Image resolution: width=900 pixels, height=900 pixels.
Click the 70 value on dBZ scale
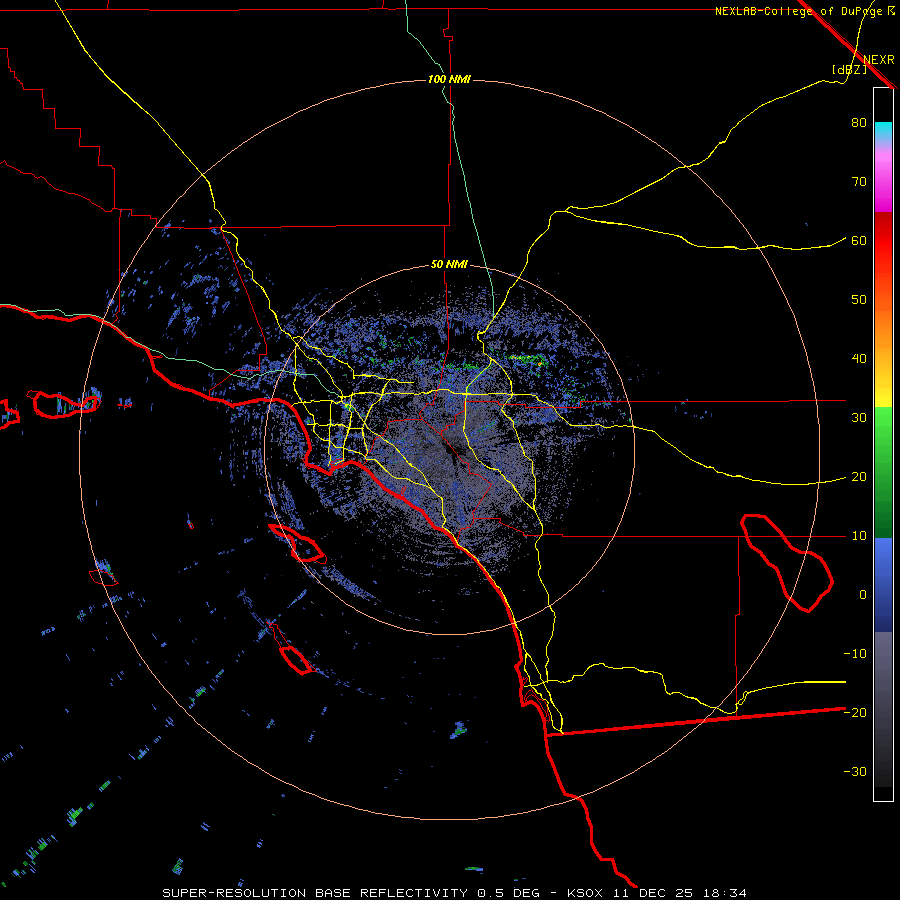[859, 182]
